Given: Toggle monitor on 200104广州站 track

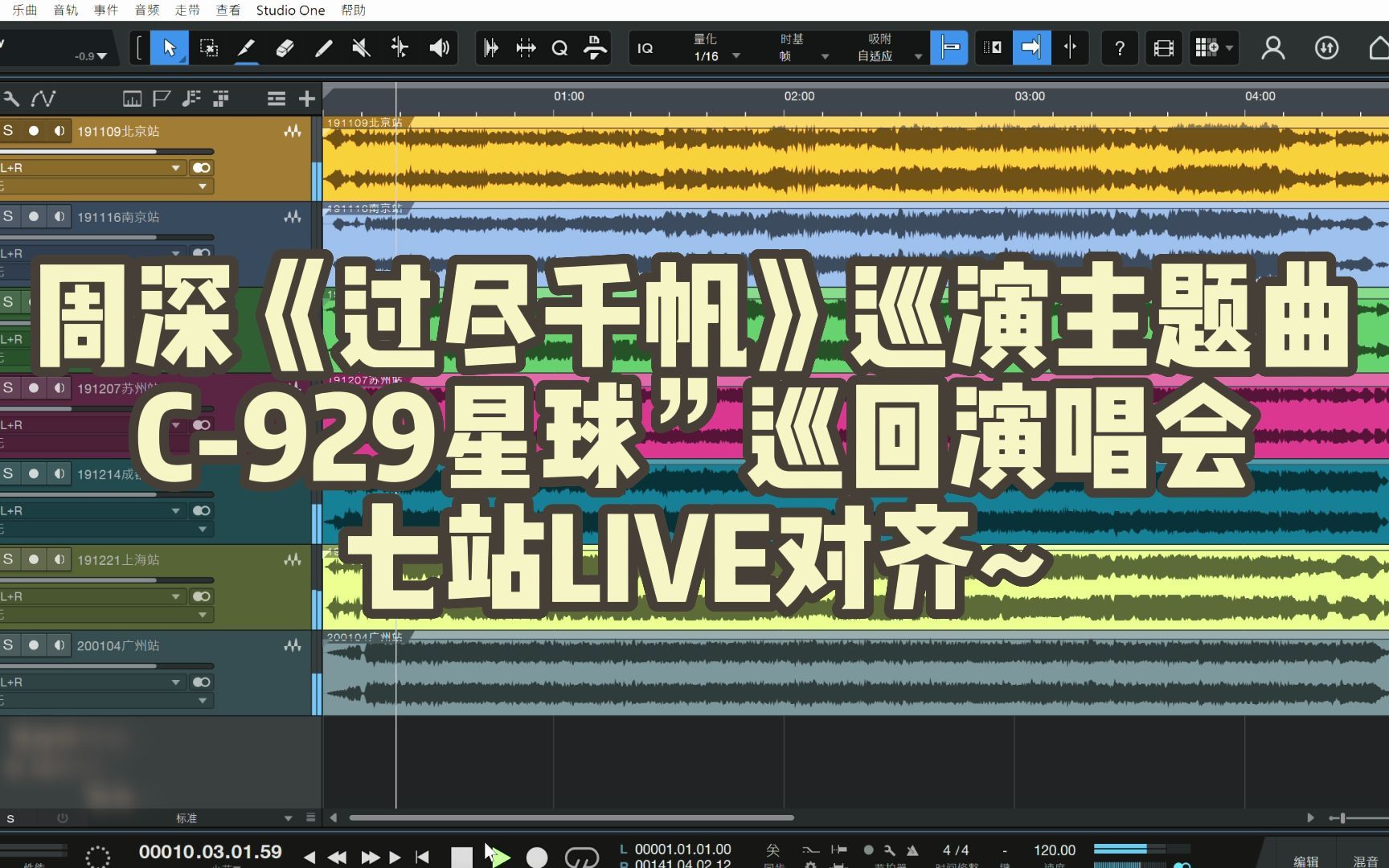Looking at the screenshot, I should pyautogui.click(x=59, y=645).
